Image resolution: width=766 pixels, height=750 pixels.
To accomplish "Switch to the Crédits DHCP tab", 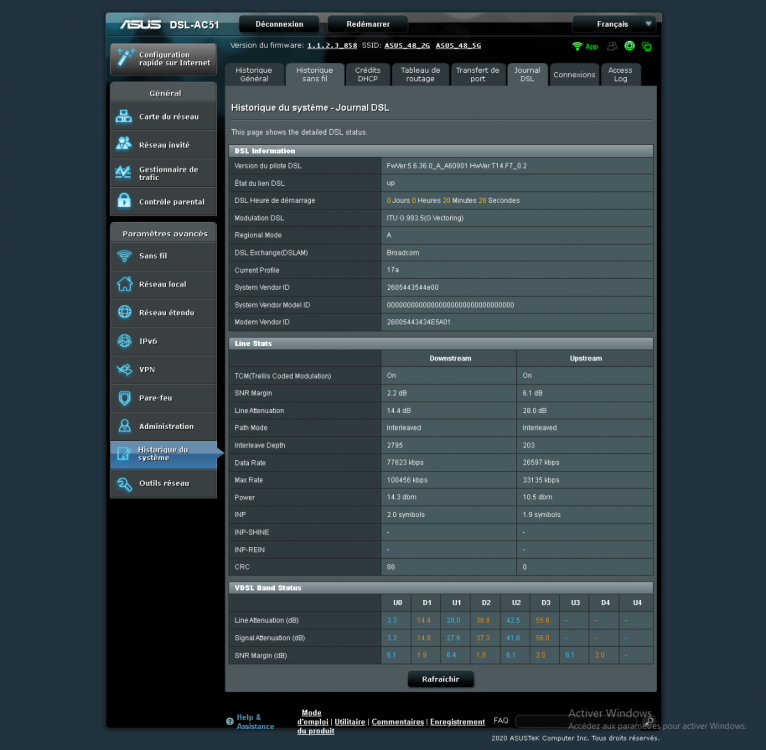I will click(x=367, y=75).
